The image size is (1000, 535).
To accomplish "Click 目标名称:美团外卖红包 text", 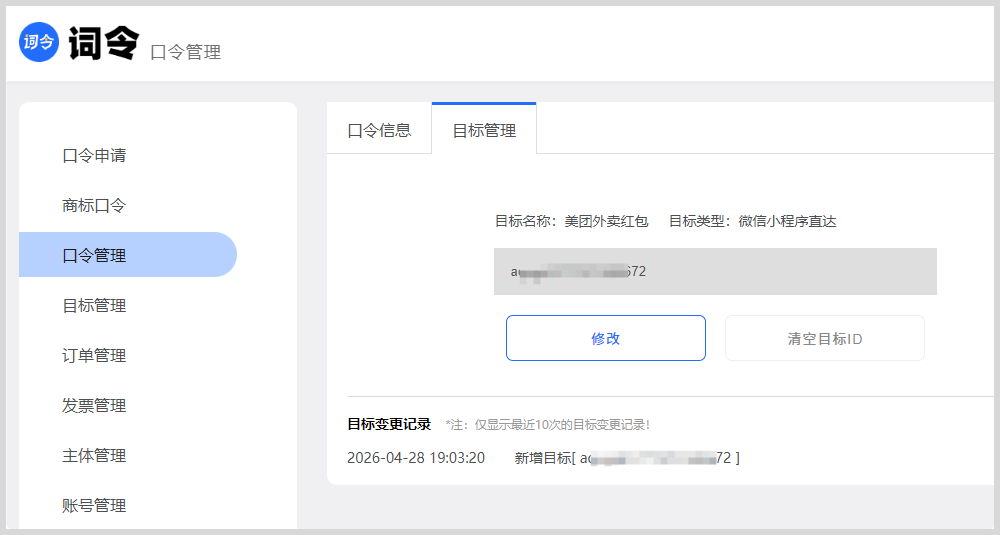I will coord(571,221).
